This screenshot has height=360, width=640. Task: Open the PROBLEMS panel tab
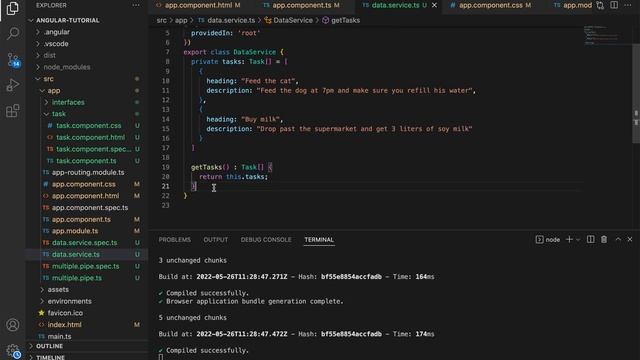(175, 240)
